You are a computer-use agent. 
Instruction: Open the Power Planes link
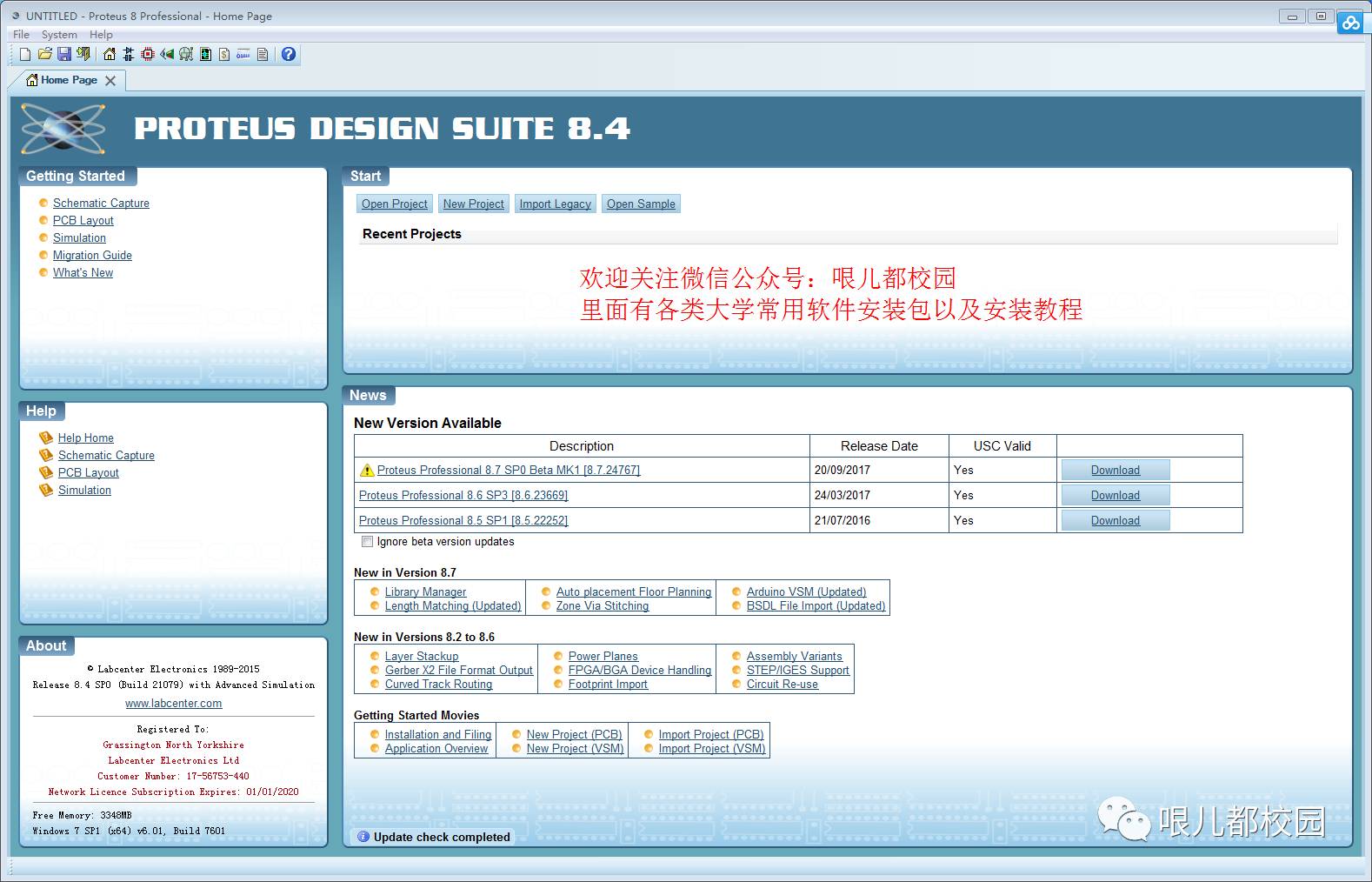(603, 656)
